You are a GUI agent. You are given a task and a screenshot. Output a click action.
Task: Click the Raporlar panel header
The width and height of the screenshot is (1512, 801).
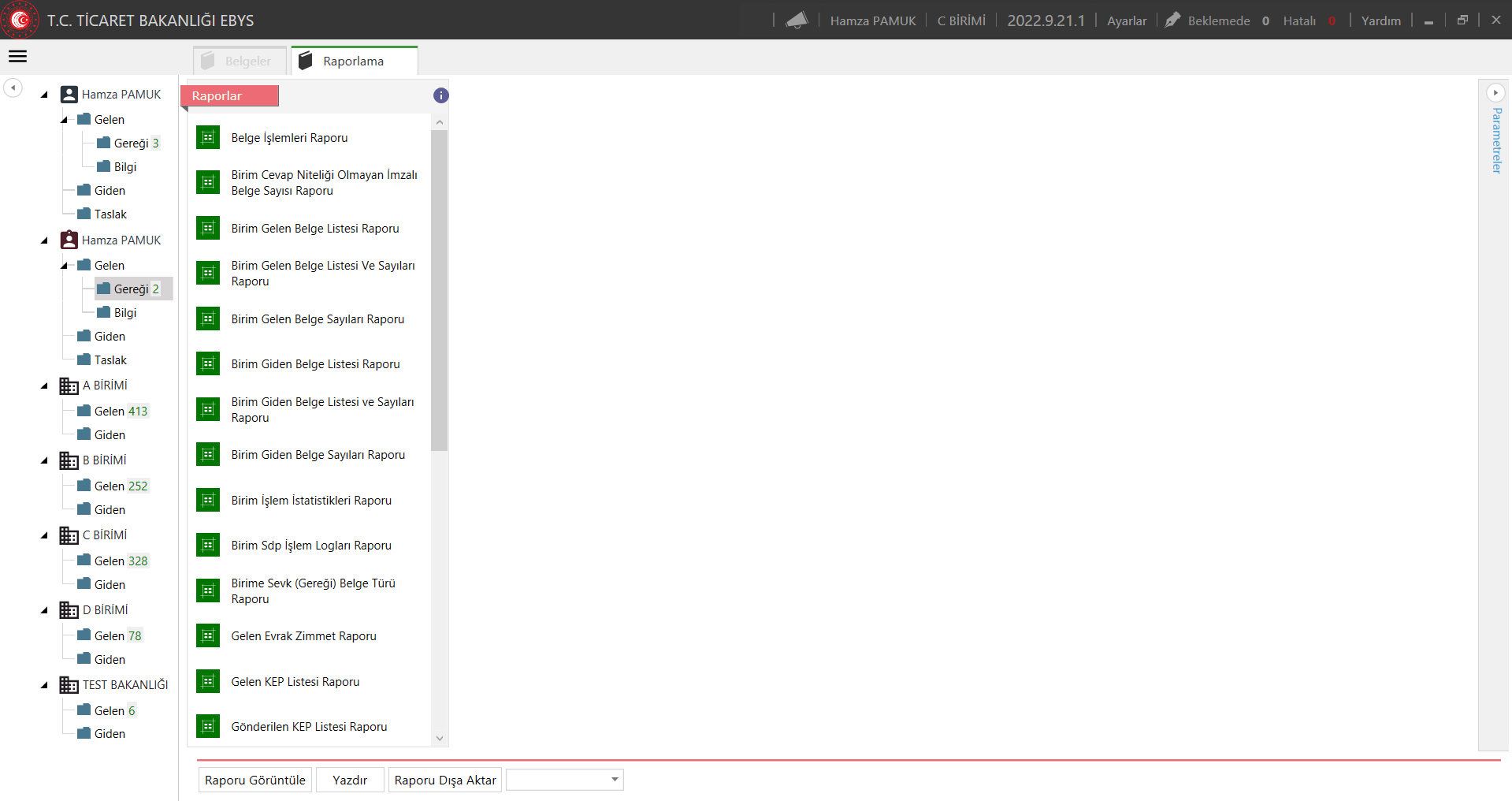point(229,95)
